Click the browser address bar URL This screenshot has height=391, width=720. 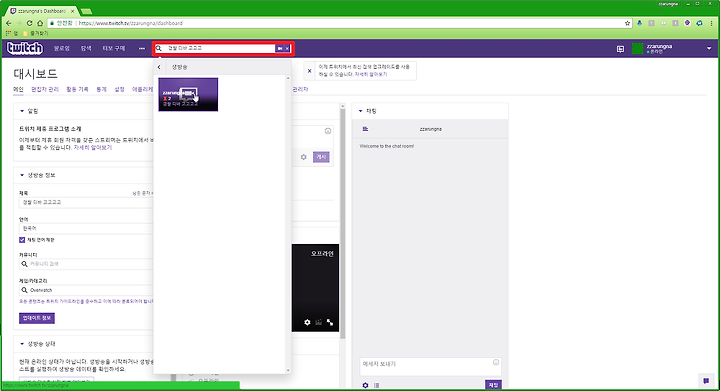(131, 23)
